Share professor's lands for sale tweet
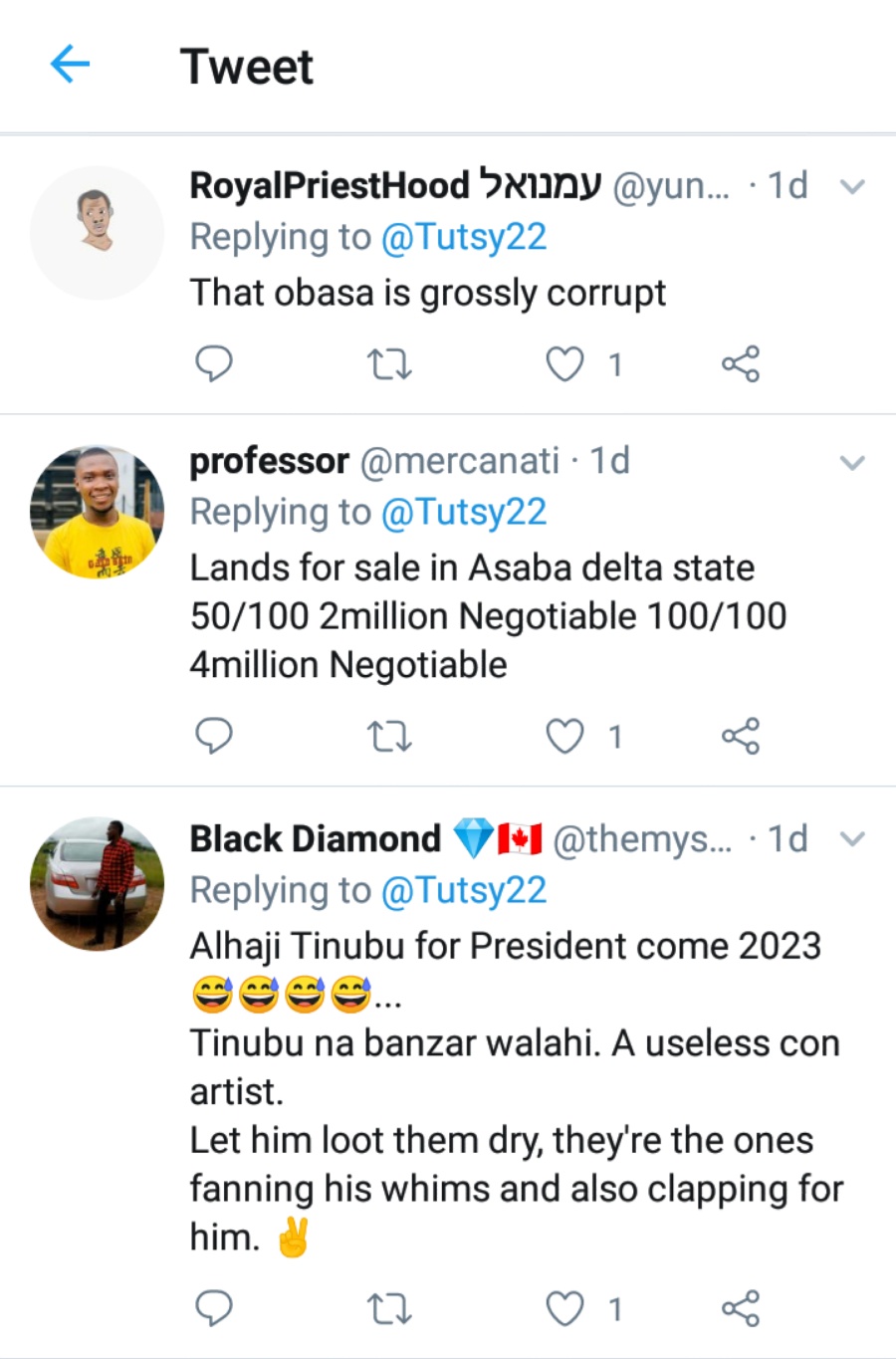Screen dimensions: 896x1359 click(x=740, y=736)
